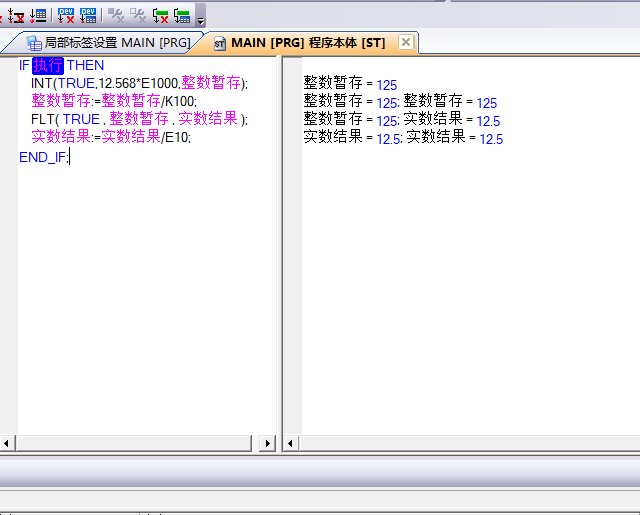Click the right grayed-out wrench toolbar icon
The image size is (640, 515).
138,14
